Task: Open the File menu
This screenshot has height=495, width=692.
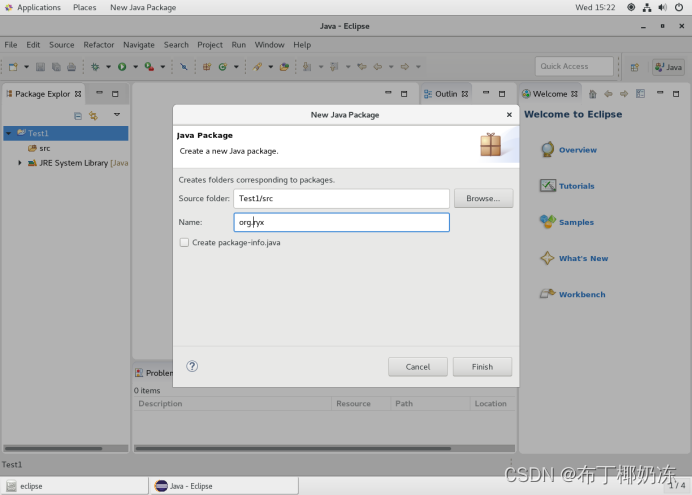Action: click(x=11, y=45)
